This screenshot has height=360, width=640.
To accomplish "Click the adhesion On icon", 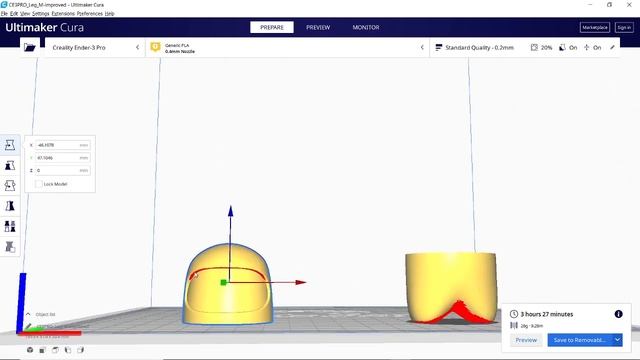I will point(587,47).
